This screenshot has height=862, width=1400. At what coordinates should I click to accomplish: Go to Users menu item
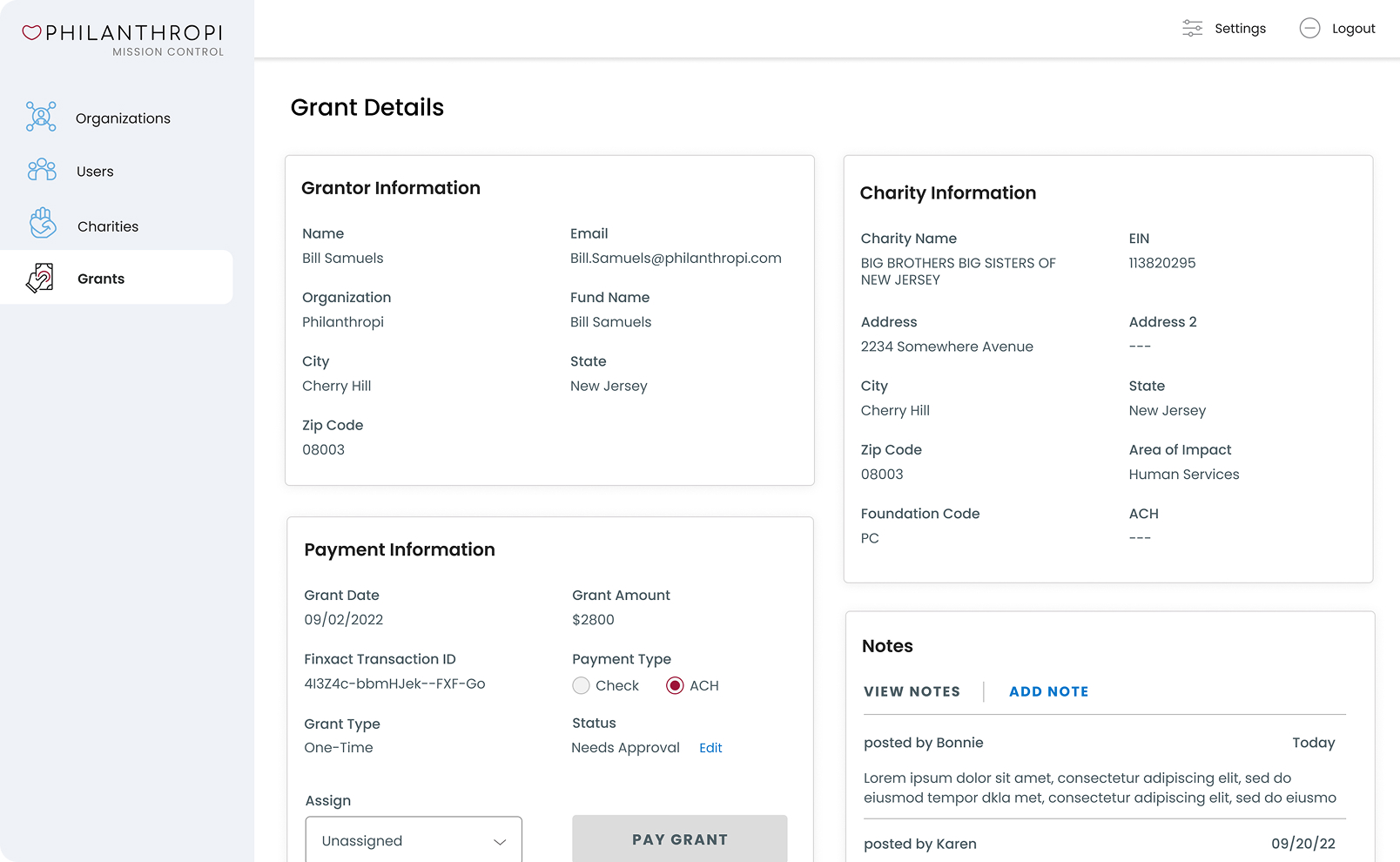tap(95, 172)
